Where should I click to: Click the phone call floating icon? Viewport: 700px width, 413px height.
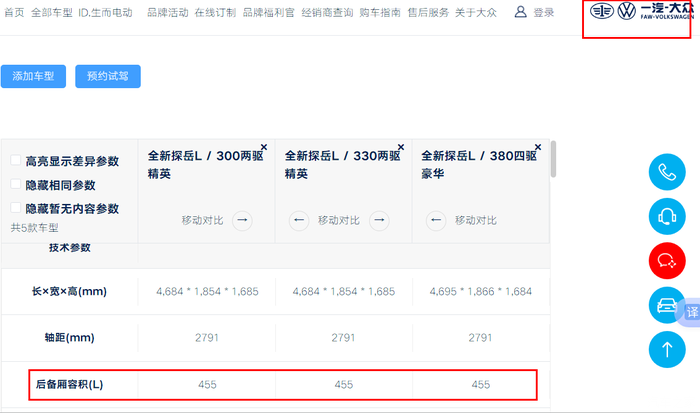(x=665, y=172)
